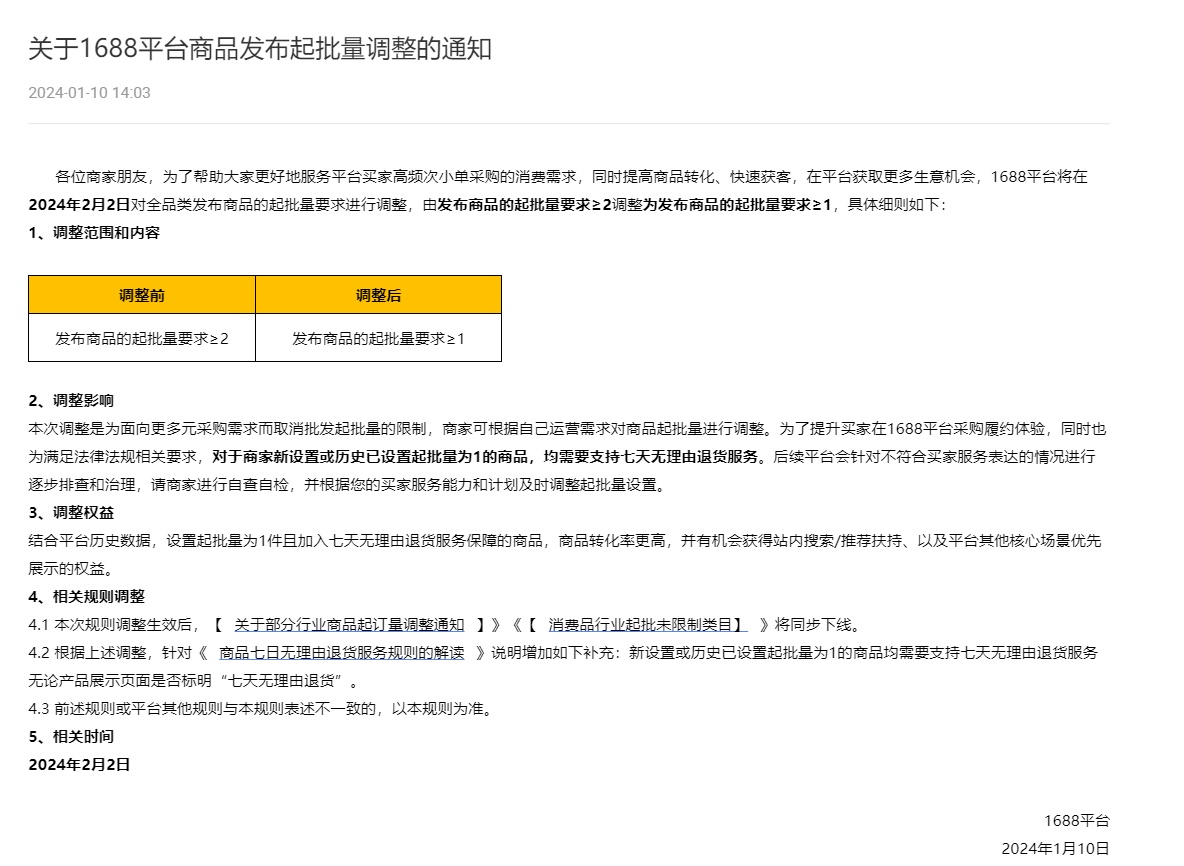
Task: Select the timestamp 2024-01-10 14:03
Action: coord(89,93)
